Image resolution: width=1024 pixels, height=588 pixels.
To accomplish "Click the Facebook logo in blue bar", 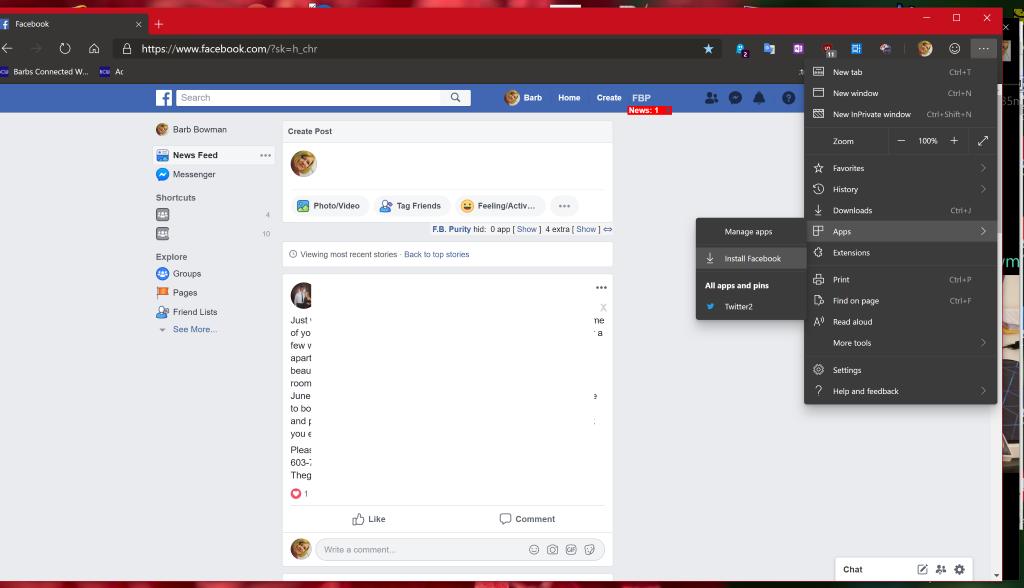I will click(x=164, y=97).
